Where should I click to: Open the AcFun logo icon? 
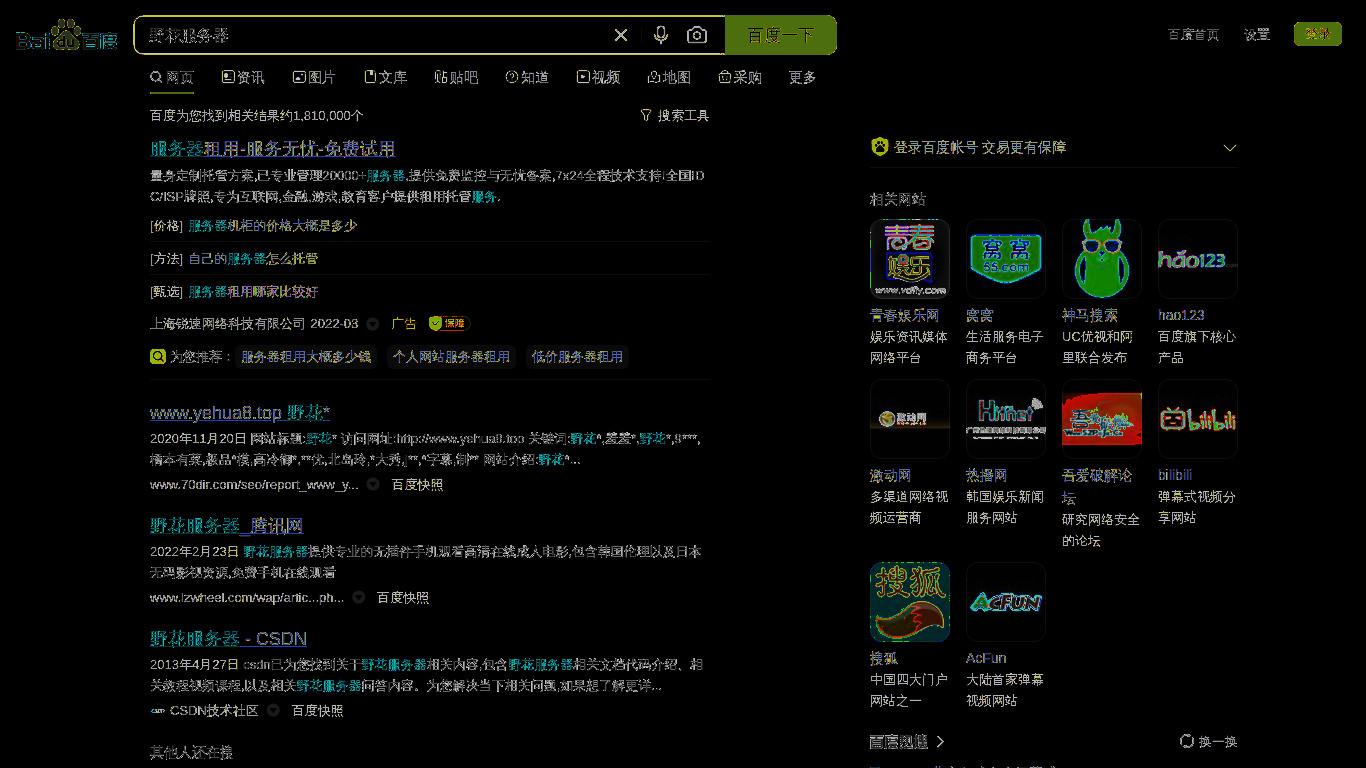(x=1006, y=602)
